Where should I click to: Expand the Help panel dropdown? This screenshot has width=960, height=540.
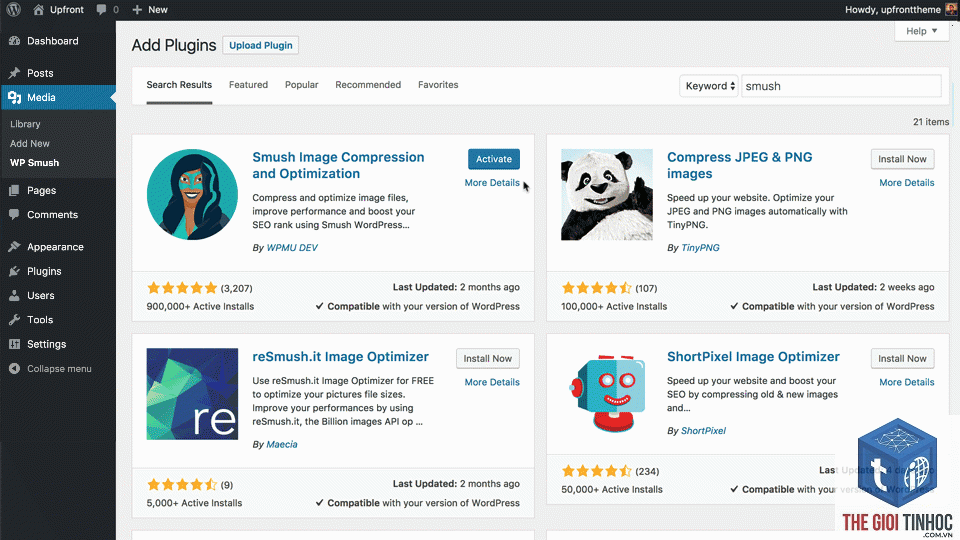coord(921,31)
